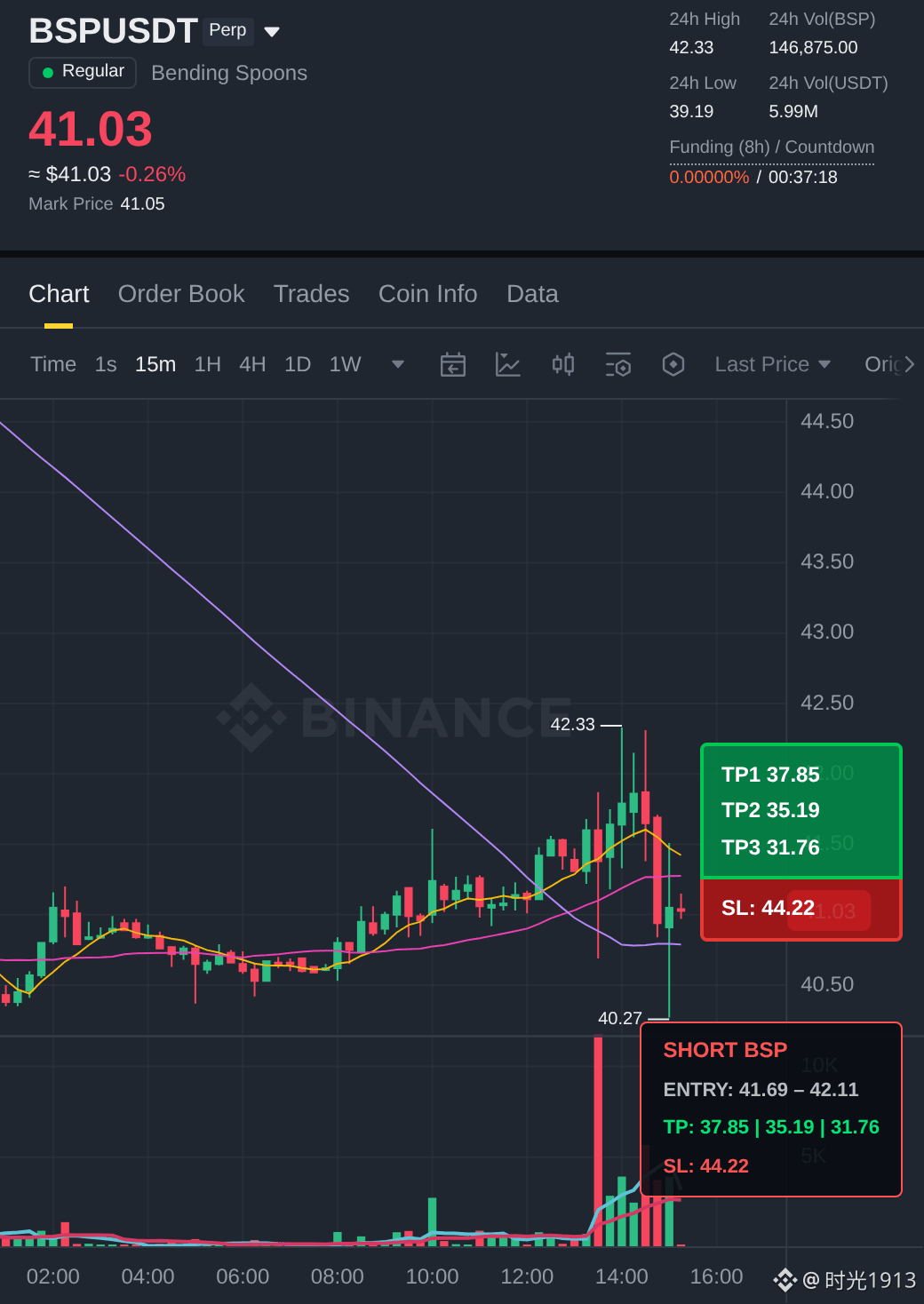This screenshot has height=1304, width=924.
Task: Click the 42.33 high price marker on chart
Action: pos(573,724)
